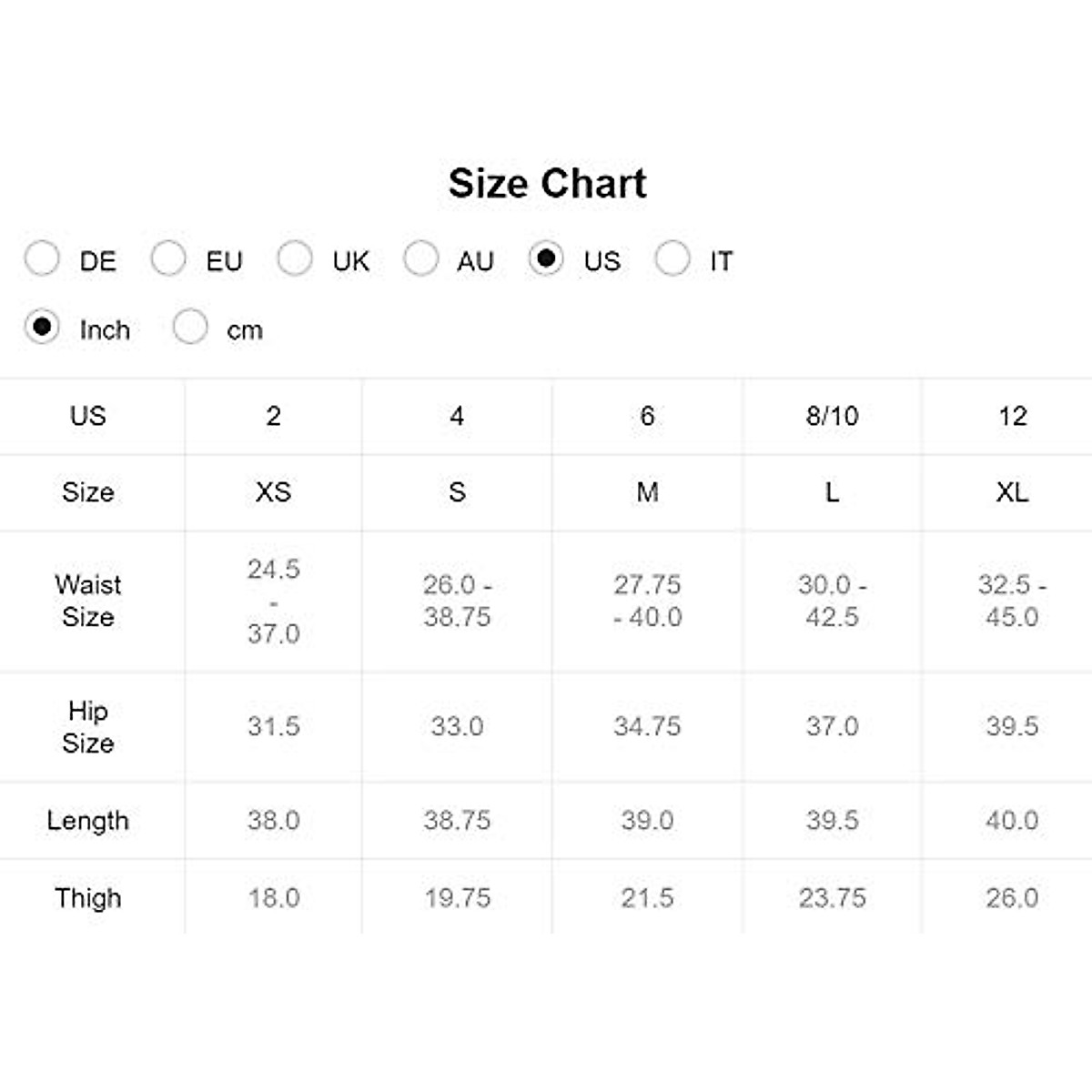Pick the IT sizing radio button
Image resolution: width=1092 pixels, height=1092 pixels.
pos(672,259)
